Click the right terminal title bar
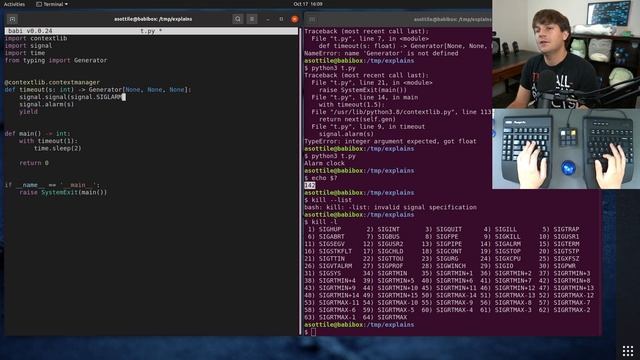The height and width of the screenshot is (360, 640). [452, 19]
